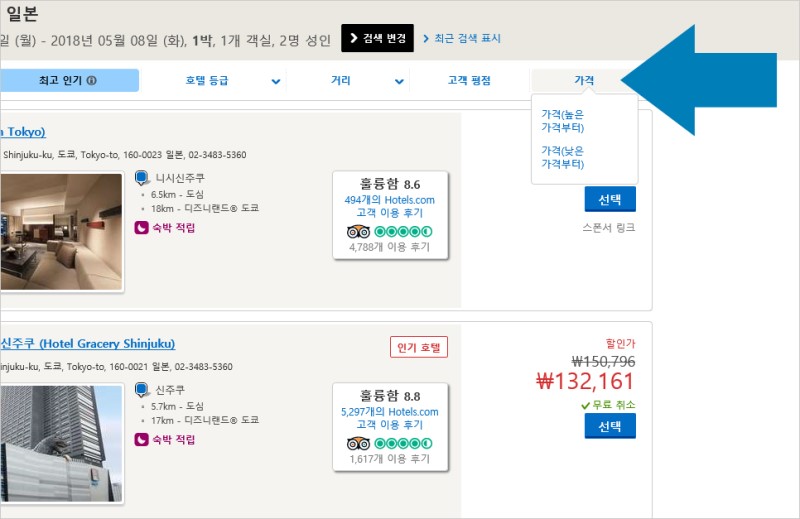Click the Hotel Gracery building thumbnail

tap(61, 443)
